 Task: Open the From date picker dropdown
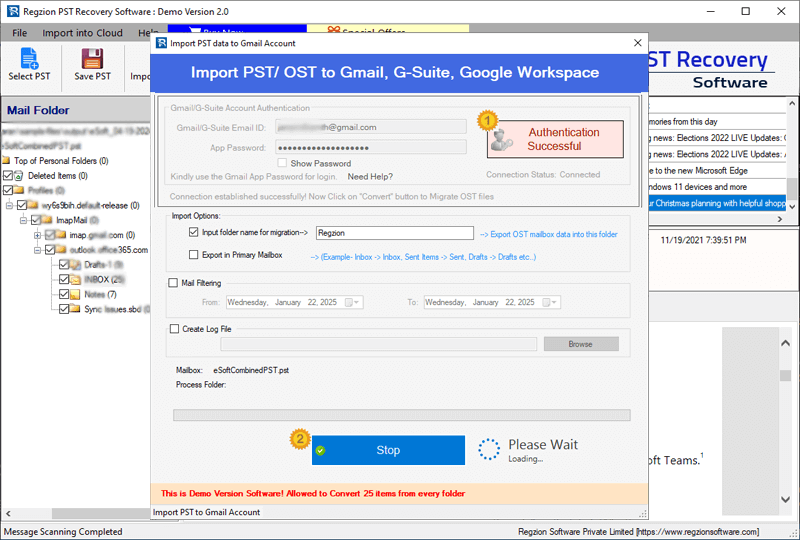[357, 302]
